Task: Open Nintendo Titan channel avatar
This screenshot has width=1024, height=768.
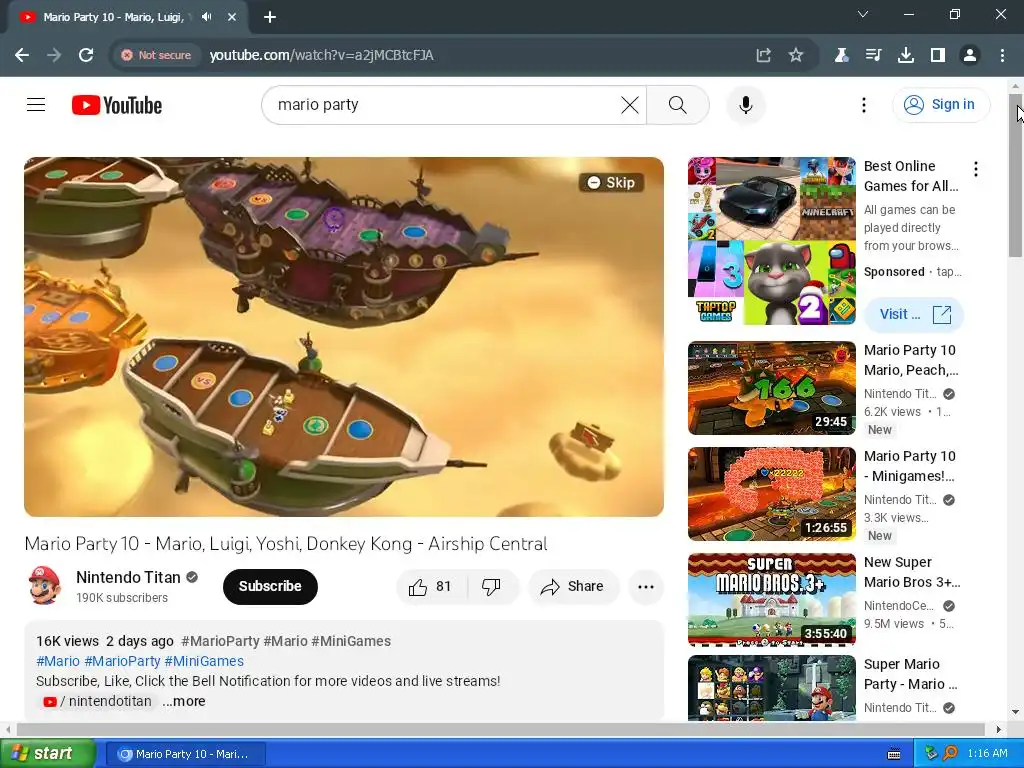Action: (x=45, y=586)
